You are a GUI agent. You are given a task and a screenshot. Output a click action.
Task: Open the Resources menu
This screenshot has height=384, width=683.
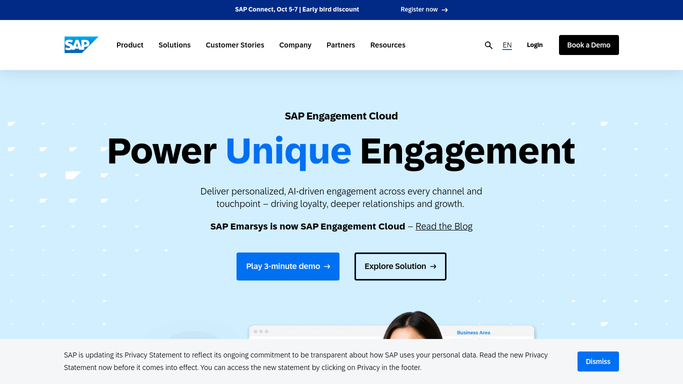[x=388, y=45]
